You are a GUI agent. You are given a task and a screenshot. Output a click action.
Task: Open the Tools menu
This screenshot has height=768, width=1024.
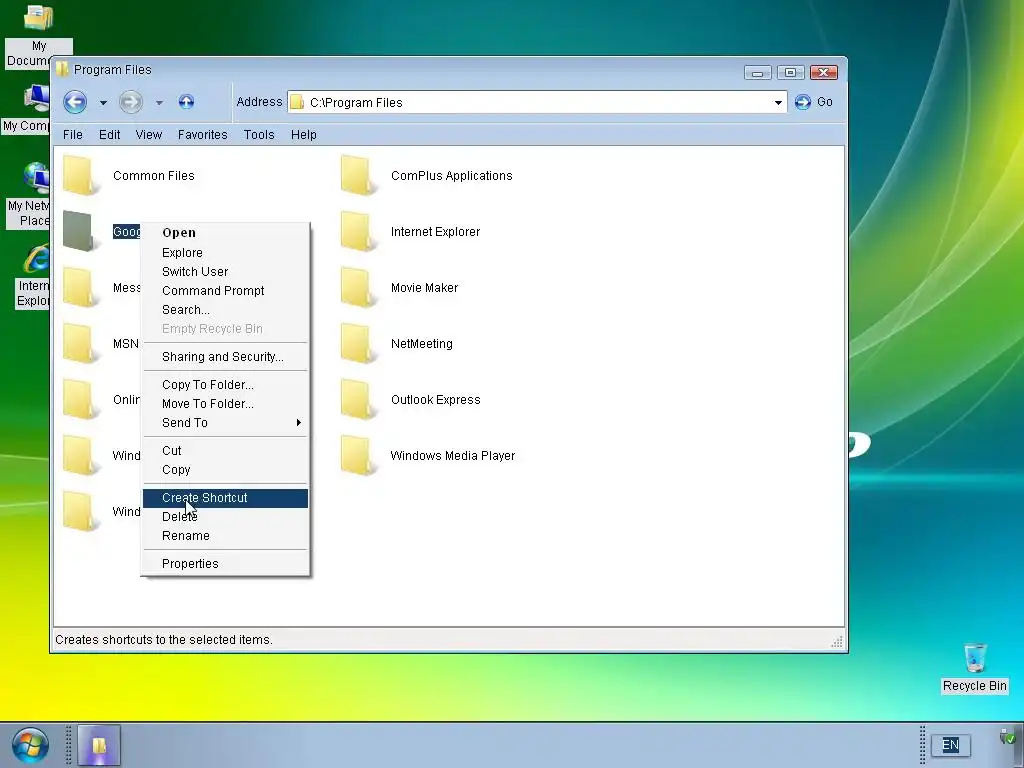(259, 135)
